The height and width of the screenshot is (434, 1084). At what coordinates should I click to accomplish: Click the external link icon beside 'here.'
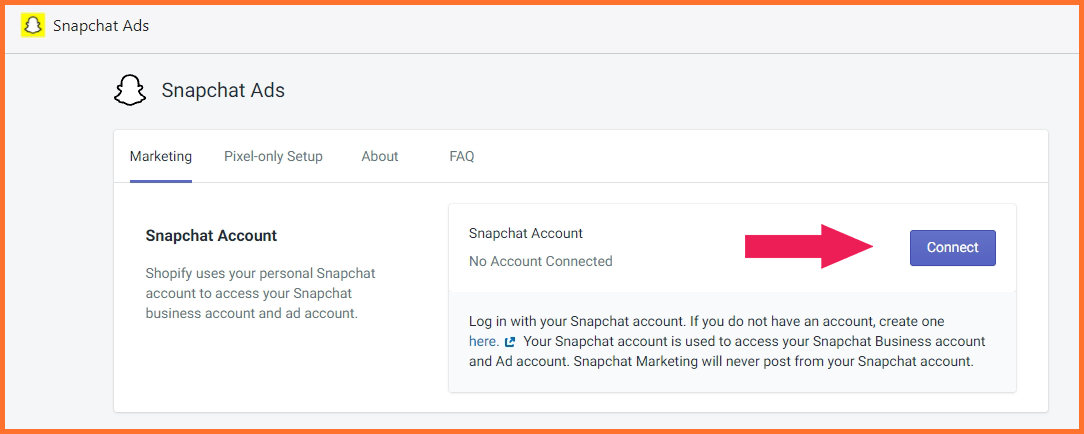[x=510, y=341]
